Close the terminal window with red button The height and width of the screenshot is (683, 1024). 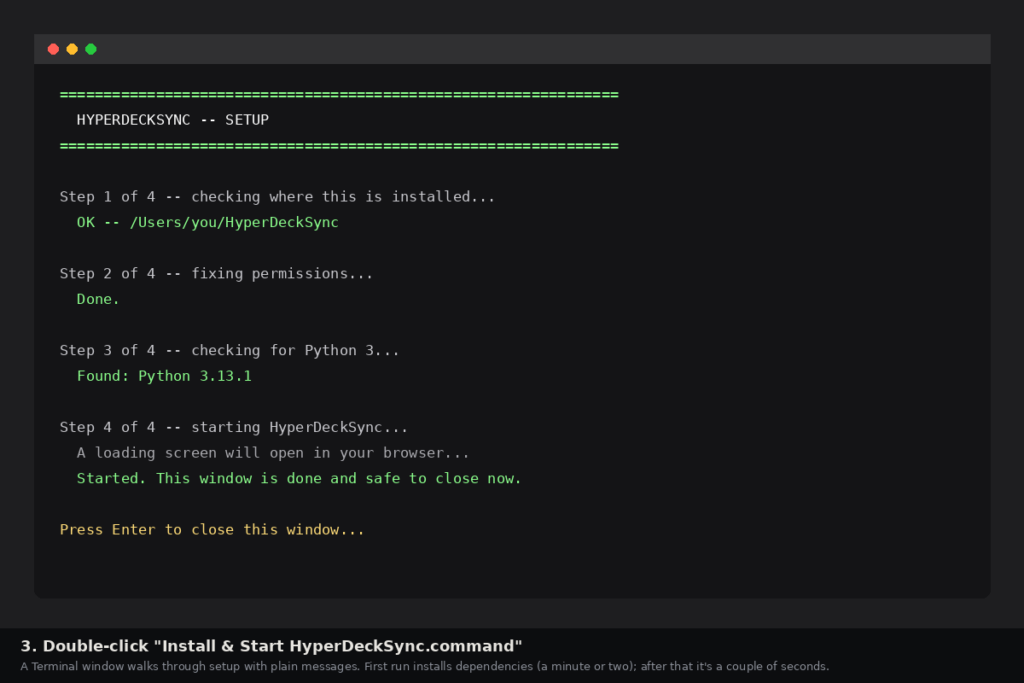pyautogui.click(x=54, y=49)
